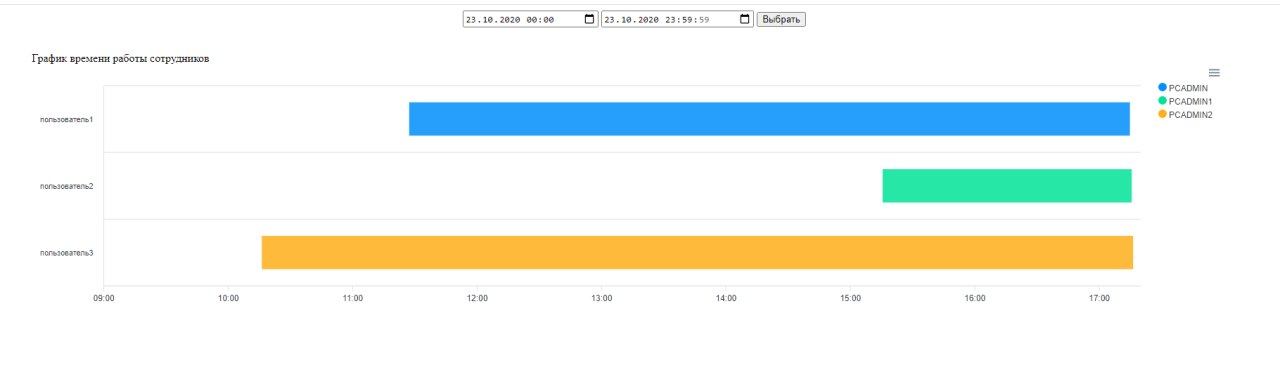Viewport: 1280px width, 365px height.
Task: Click the 09:00 time axis label
Action: tap(103, 298)
